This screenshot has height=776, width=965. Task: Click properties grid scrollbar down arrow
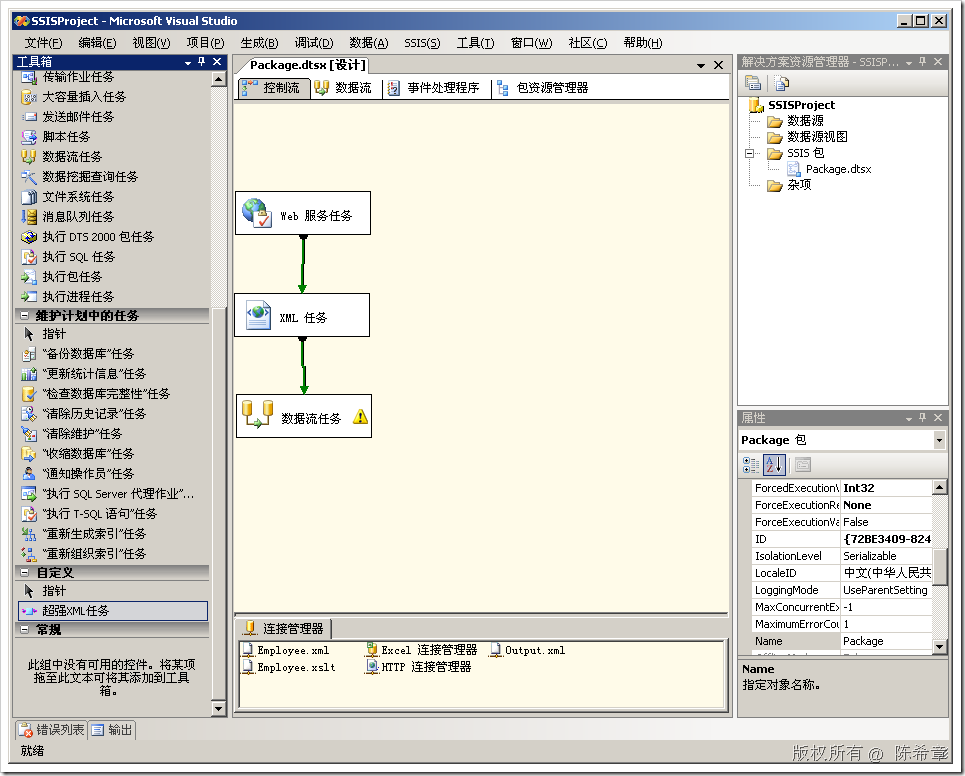(939, 646)
